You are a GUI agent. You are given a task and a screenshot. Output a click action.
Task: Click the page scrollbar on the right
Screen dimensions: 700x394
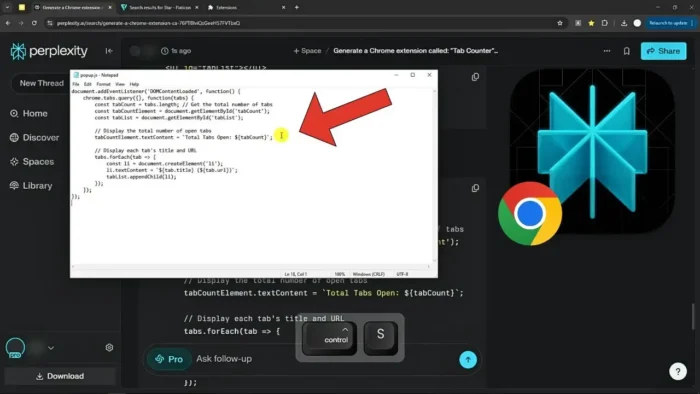coord(693,316)
